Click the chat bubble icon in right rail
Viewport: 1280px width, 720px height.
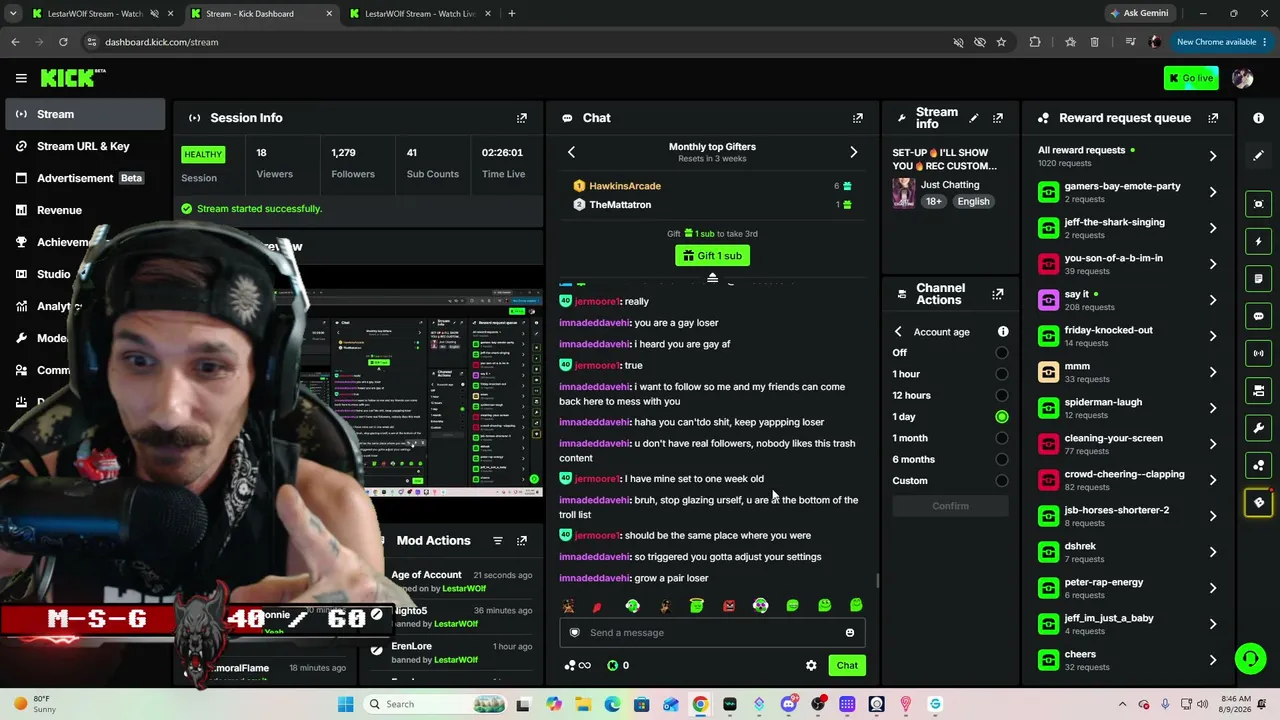(x=1259, y=316)
